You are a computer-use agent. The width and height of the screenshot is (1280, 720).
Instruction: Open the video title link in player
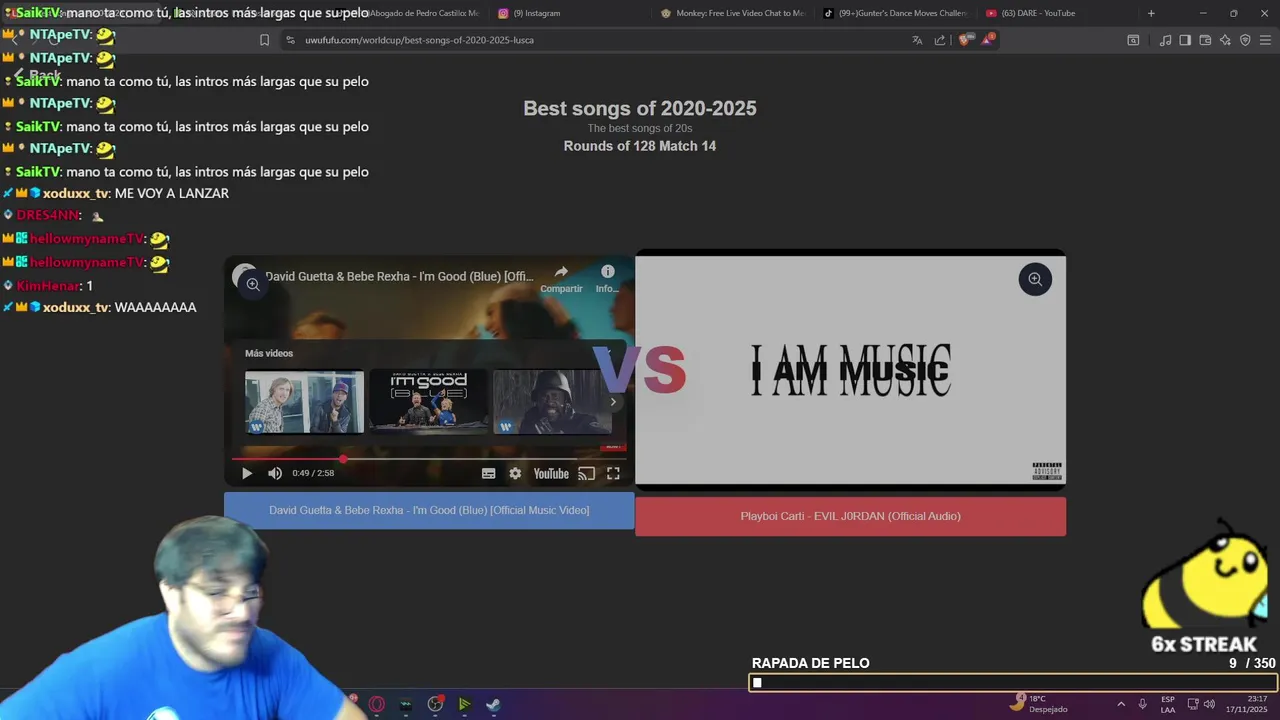click(x=399, y=276)
